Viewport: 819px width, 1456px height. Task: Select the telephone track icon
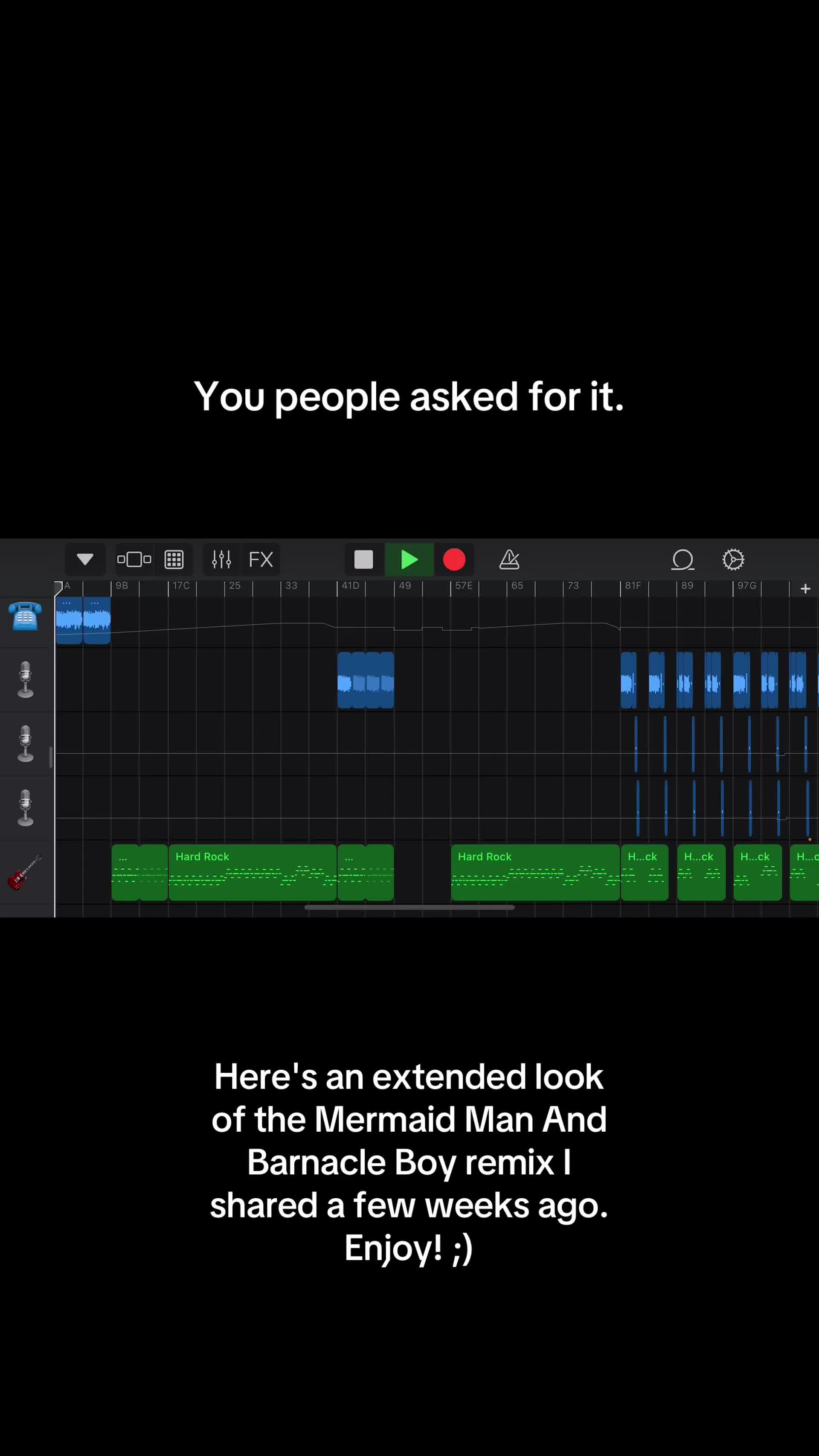click(x=26, y=616)
